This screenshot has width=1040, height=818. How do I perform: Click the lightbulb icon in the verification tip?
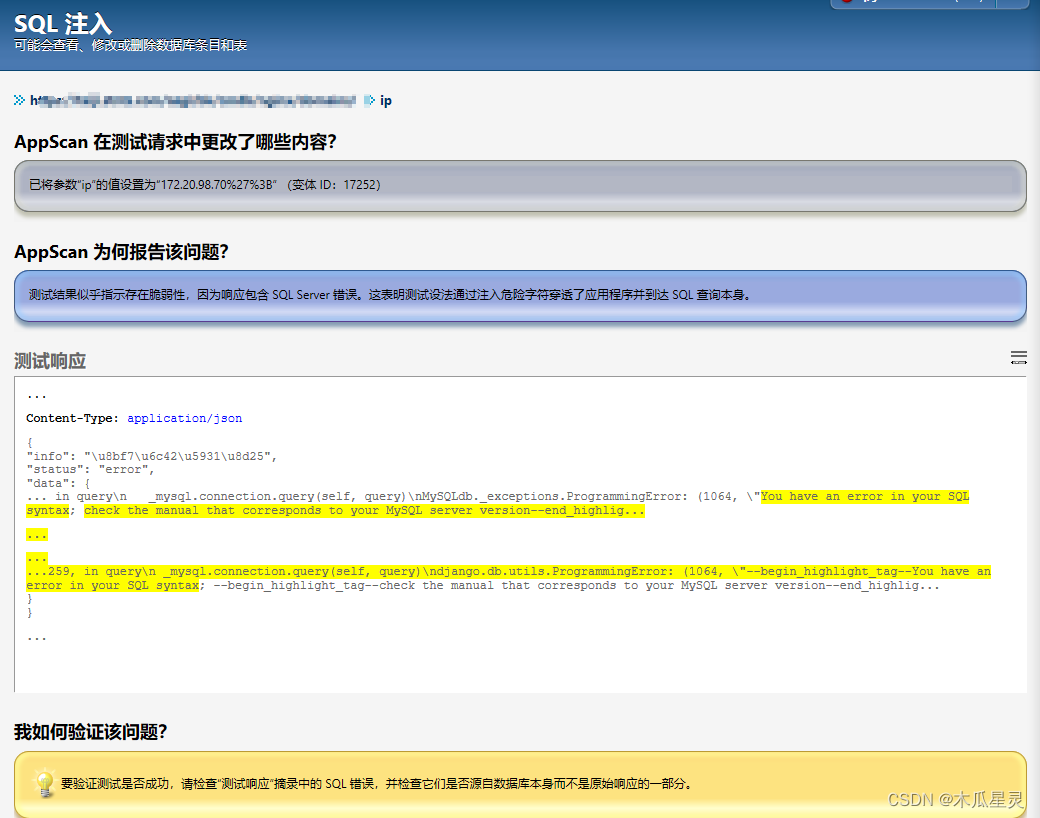[x=44, y=784]
